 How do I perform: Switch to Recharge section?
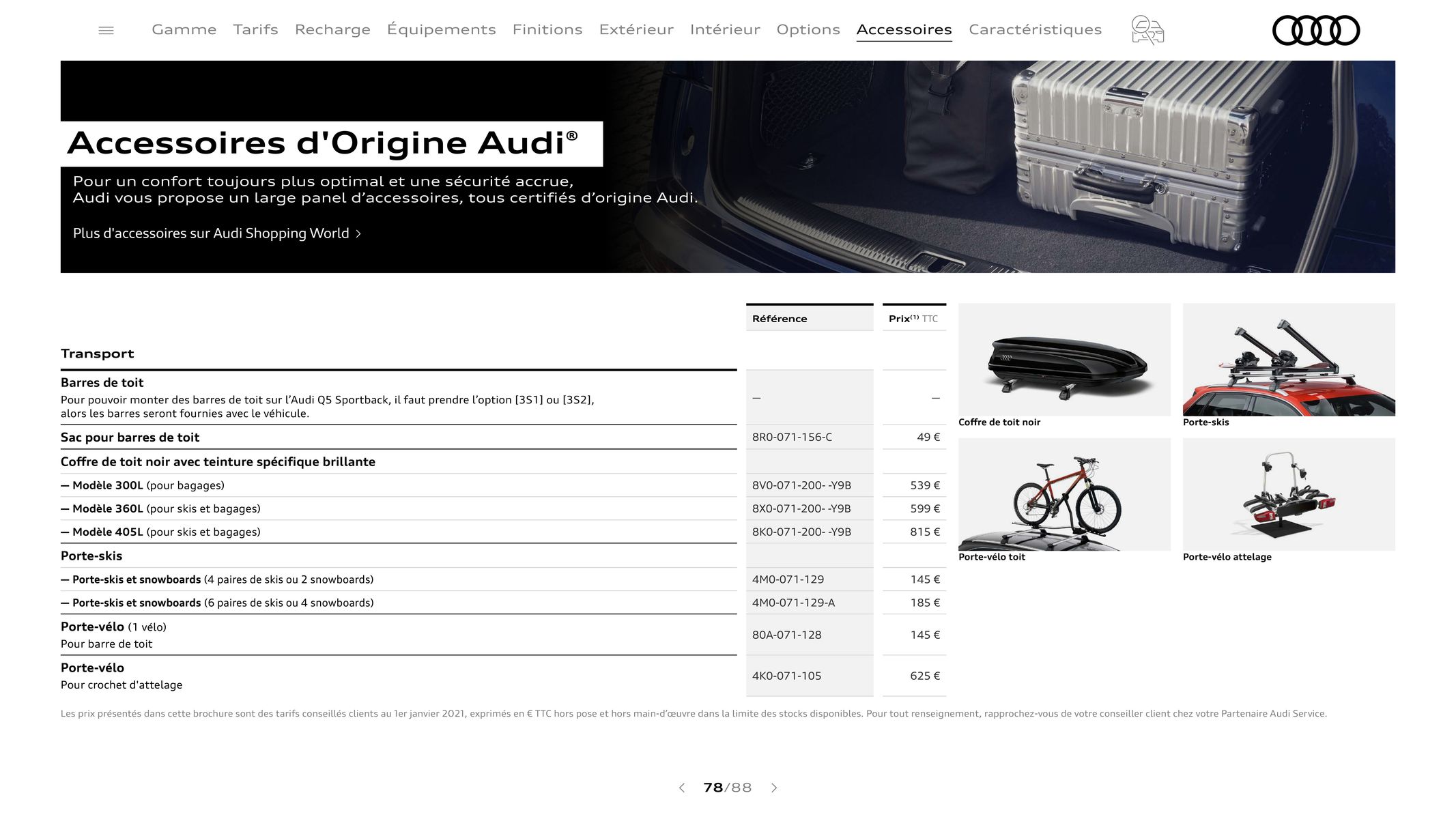(x=332, y=29)
